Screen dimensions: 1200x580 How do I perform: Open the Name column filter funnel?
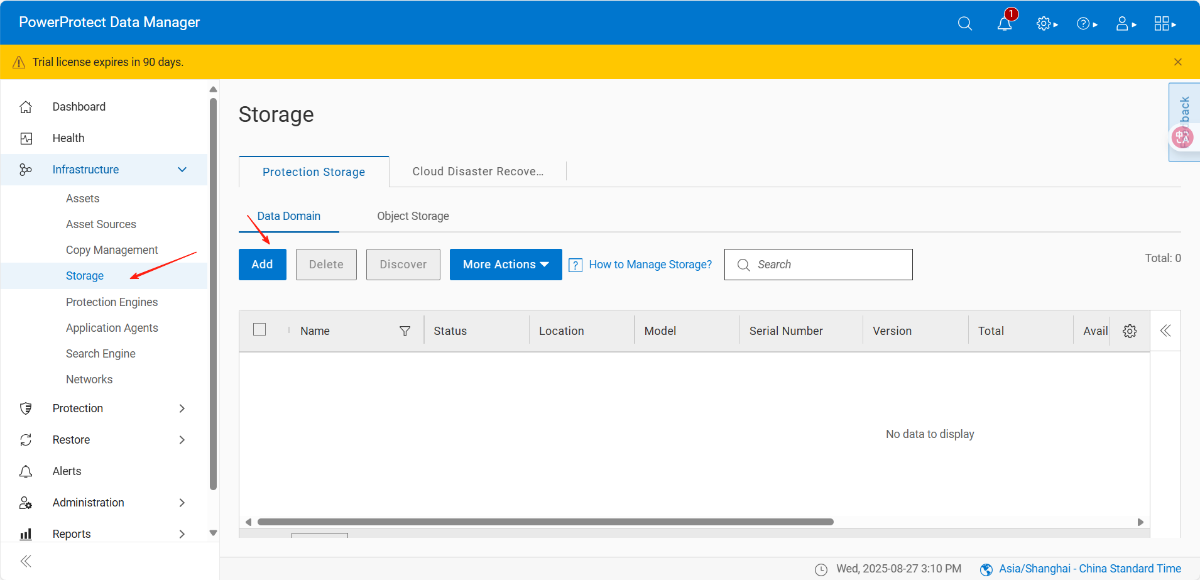[405, 331]
